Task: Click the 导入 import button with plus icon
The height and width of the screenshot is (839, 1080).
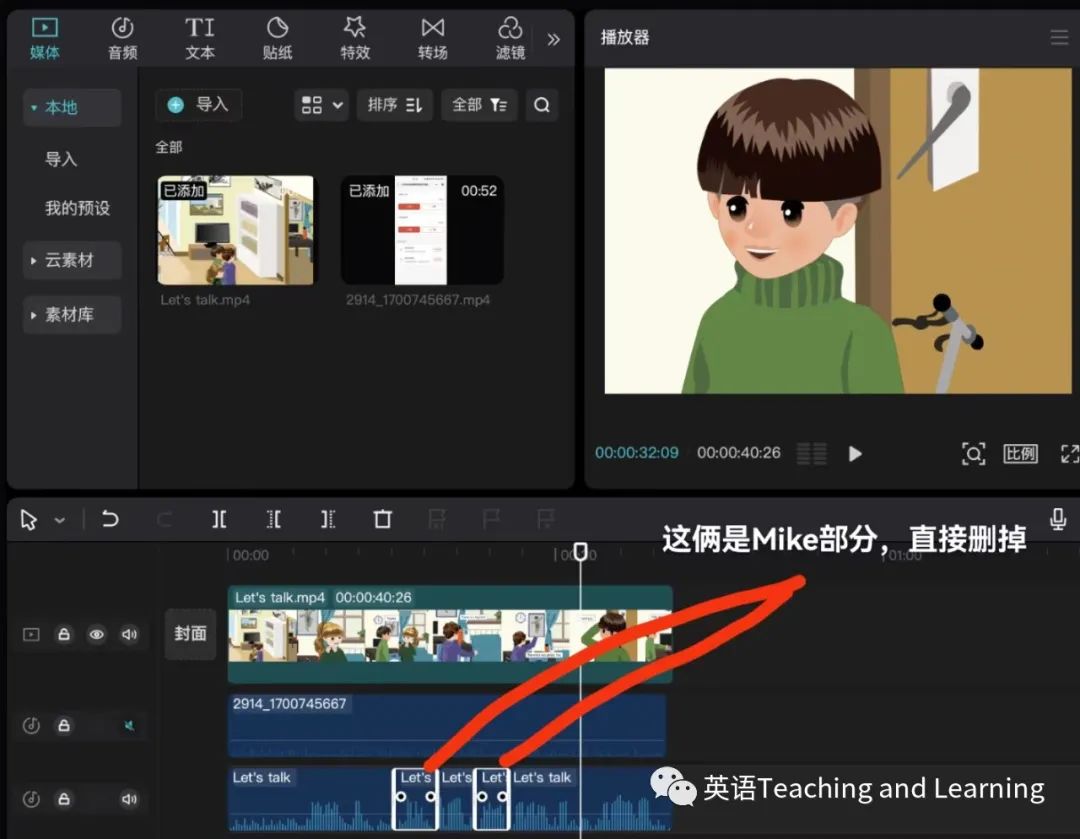Action: click(x=198, y=105)
